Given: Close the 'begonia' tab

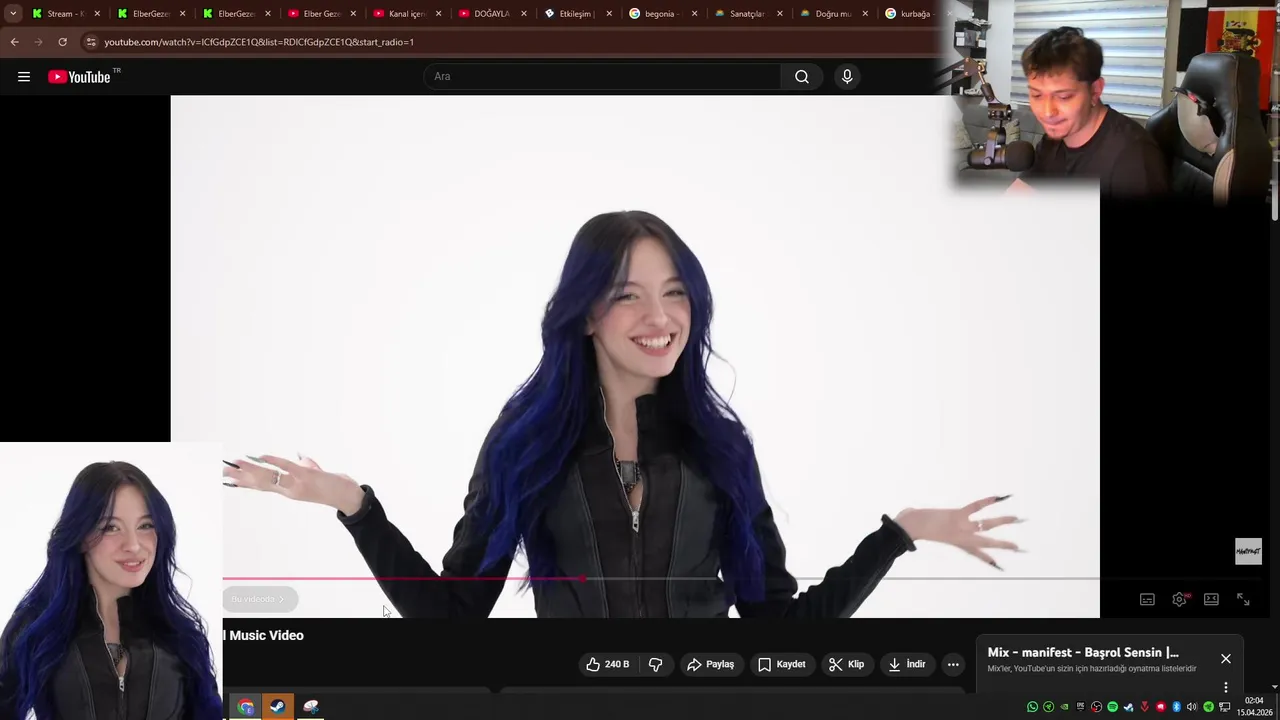Looking at the screenshot, I should [695, 14].
